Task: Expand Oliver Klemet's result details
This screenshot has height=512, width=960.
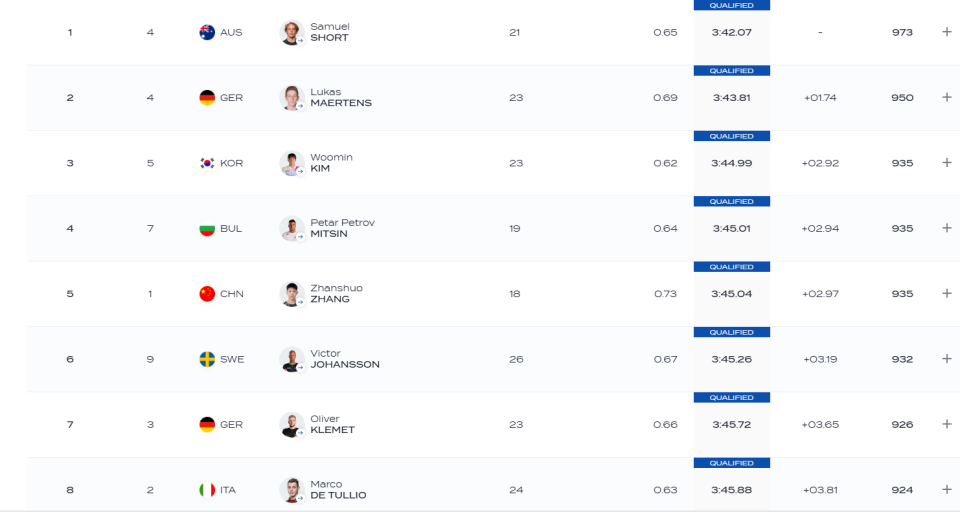Action: [x=947, y=424]
